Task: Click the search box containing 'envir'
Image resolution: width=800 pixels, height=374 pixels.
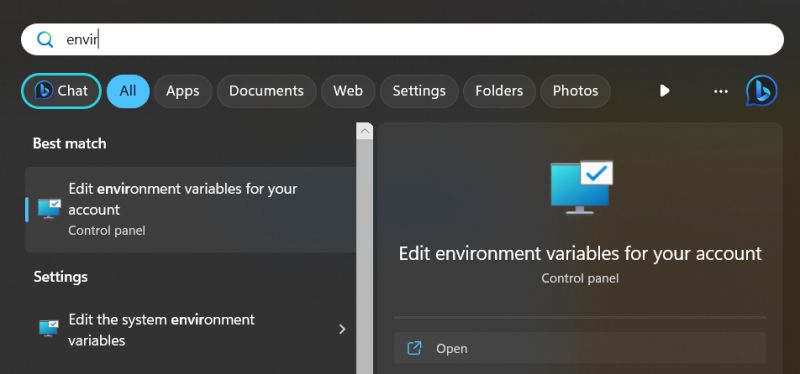Action: (402, 39)
